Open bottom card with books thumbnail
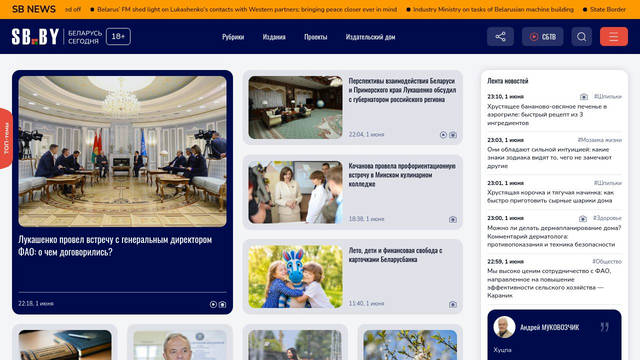The width and height of the screenshot is (640, 360). pyautogui.click(x=65, y=345)
